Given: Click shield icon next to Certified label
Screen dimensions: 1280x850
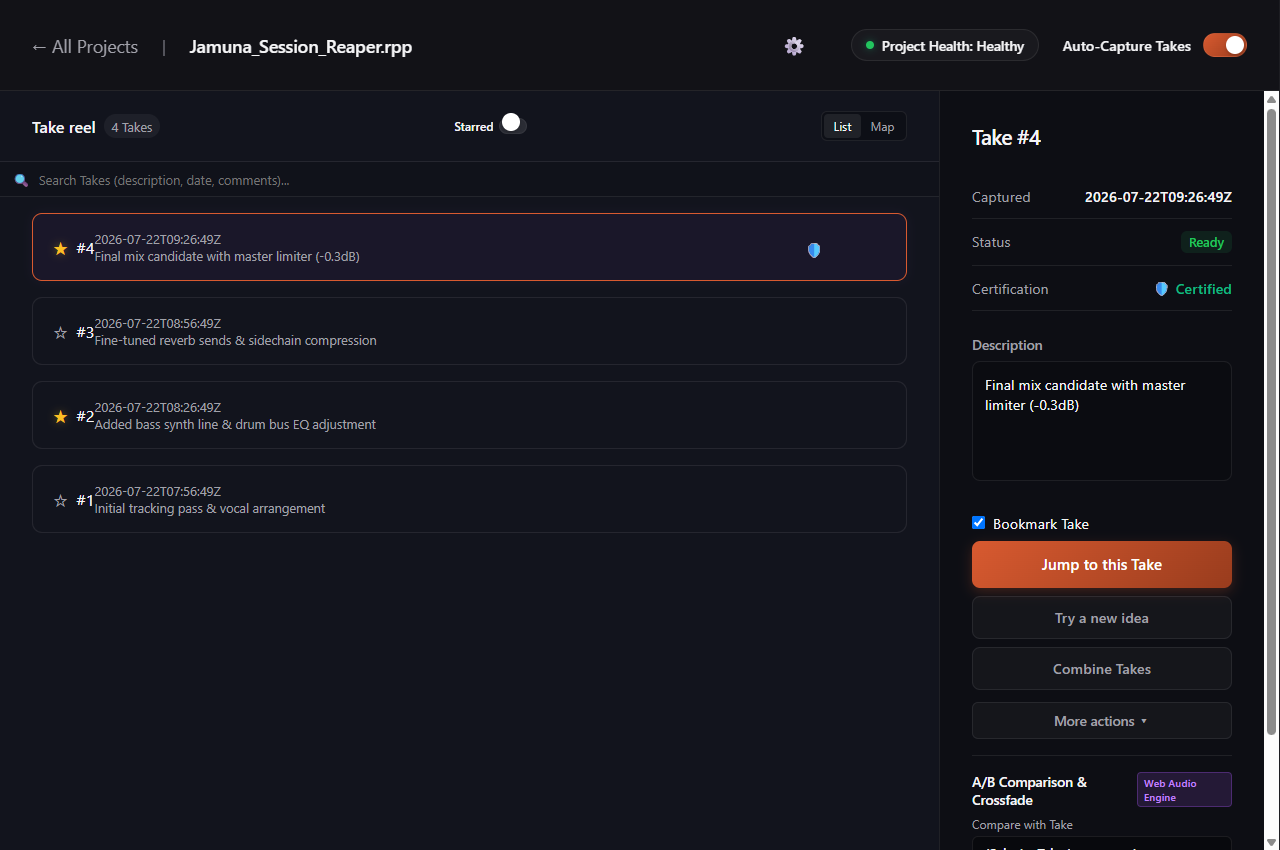Looking at the screenshot, I should pyautogui.click(x=1161, y=289).
